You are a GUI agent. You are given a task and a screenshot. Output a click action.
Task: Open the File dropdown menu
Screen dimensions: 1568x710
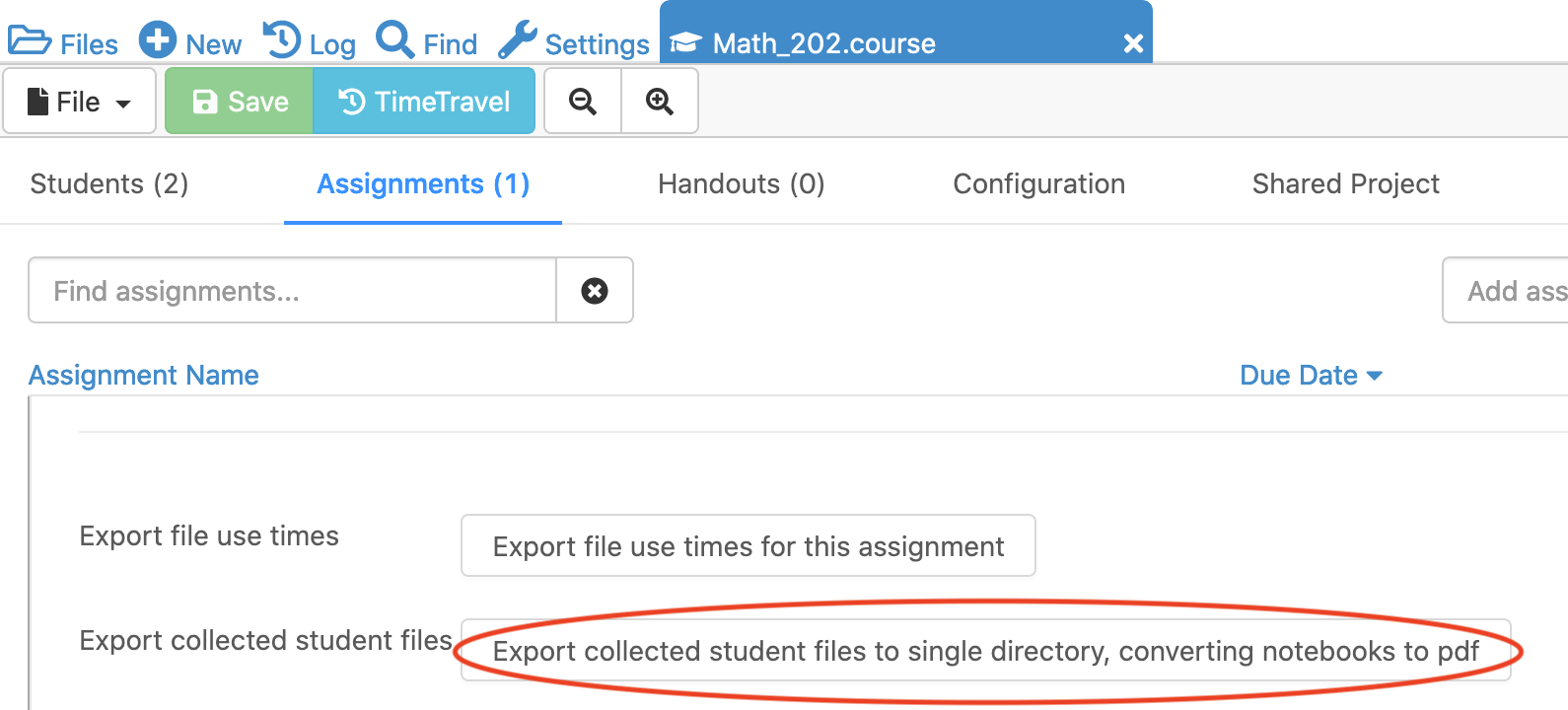pos(80,102)
